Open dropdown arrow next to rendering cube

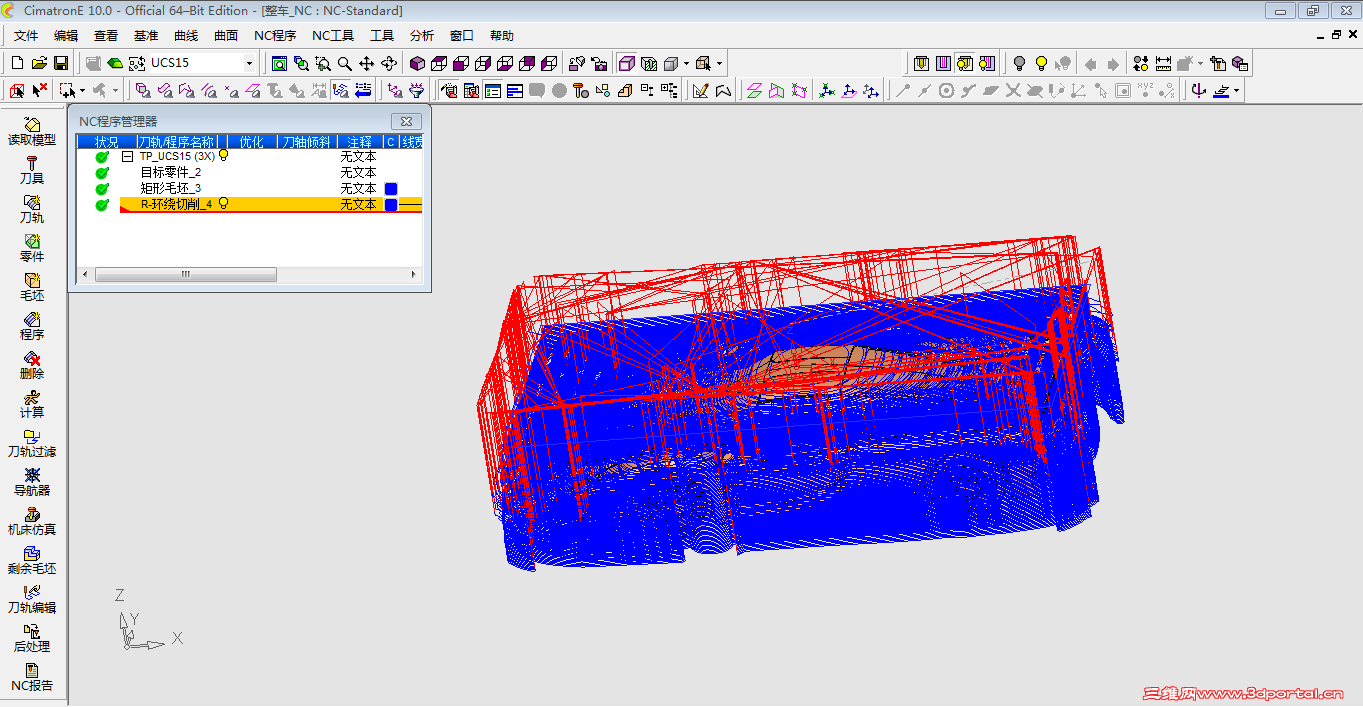686,63
